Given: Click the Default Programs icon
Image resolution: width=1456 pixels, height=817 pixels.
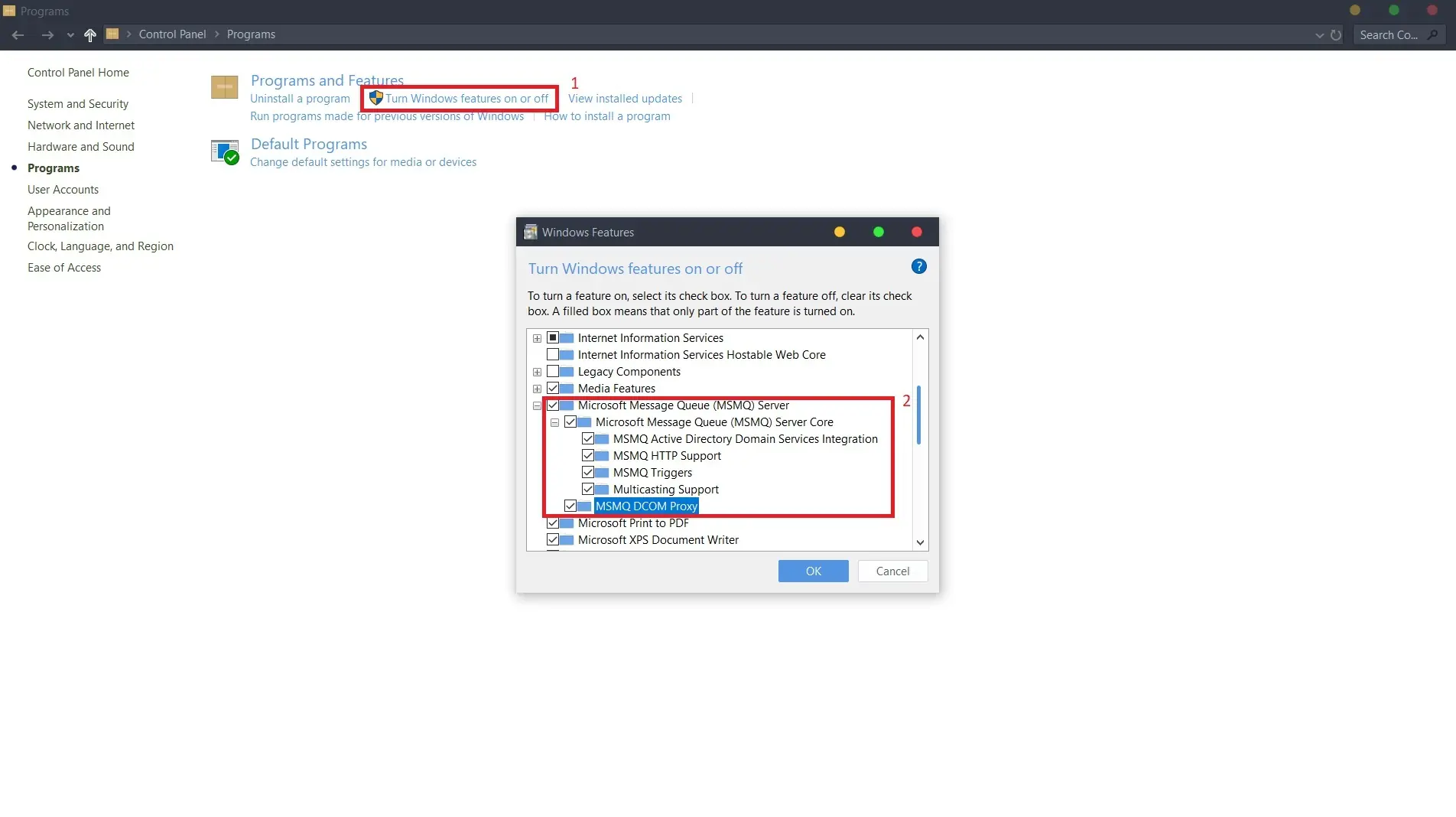Looking at the screenshot, I should pos(225,152).
